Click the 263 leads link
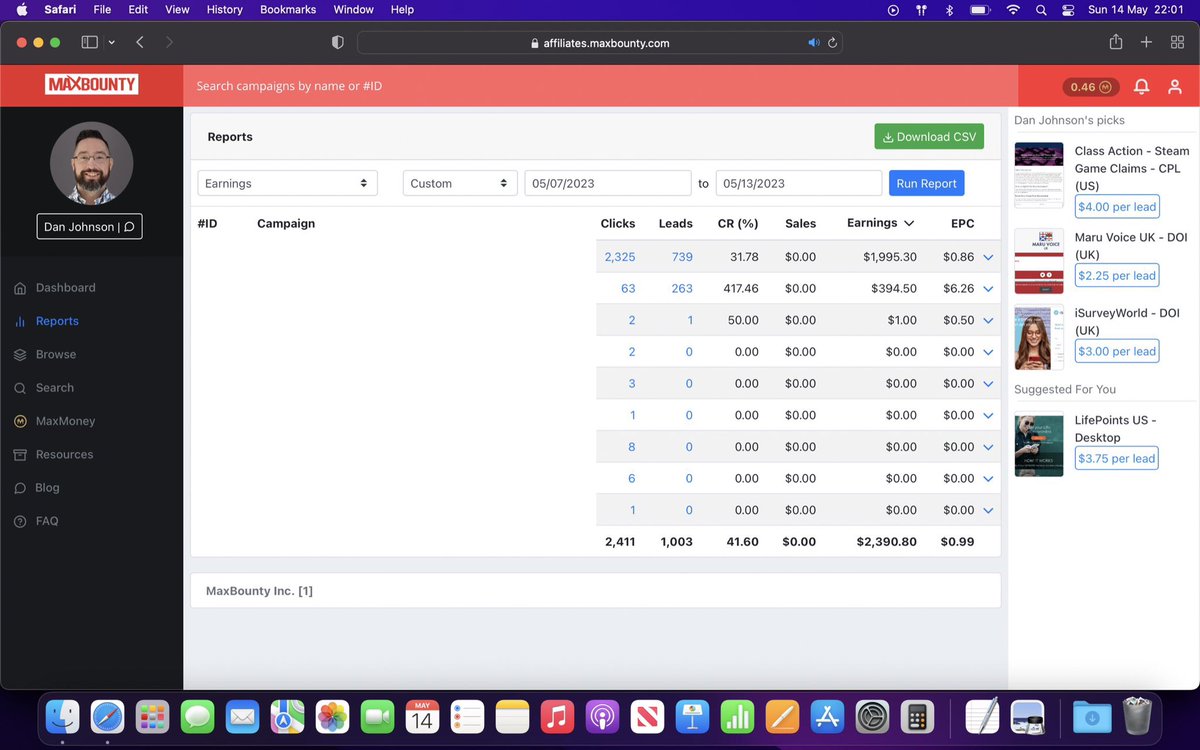This screenshot has width=1200, height=750. pos(682,289)
